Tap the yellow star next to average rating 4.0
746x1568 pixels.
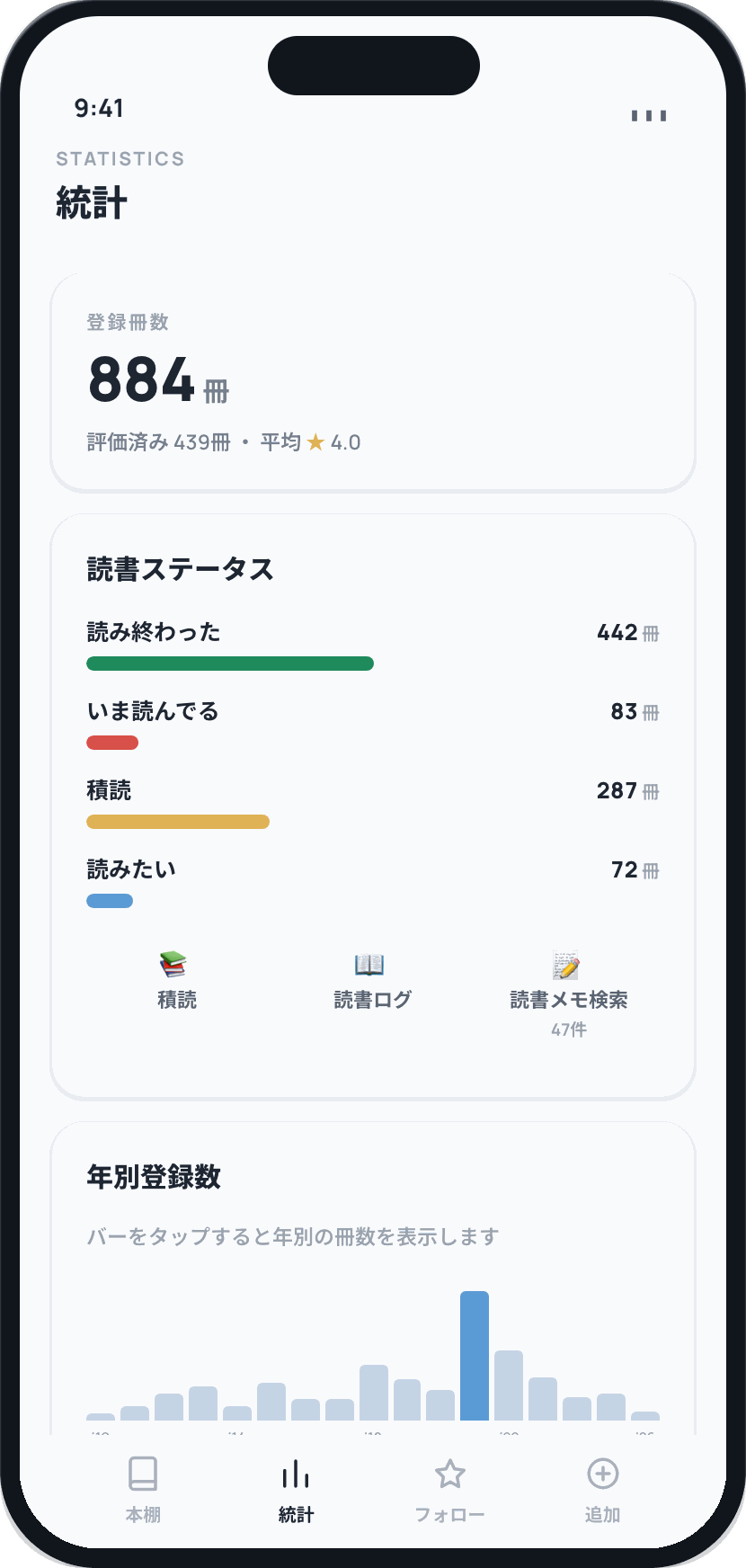315,442
